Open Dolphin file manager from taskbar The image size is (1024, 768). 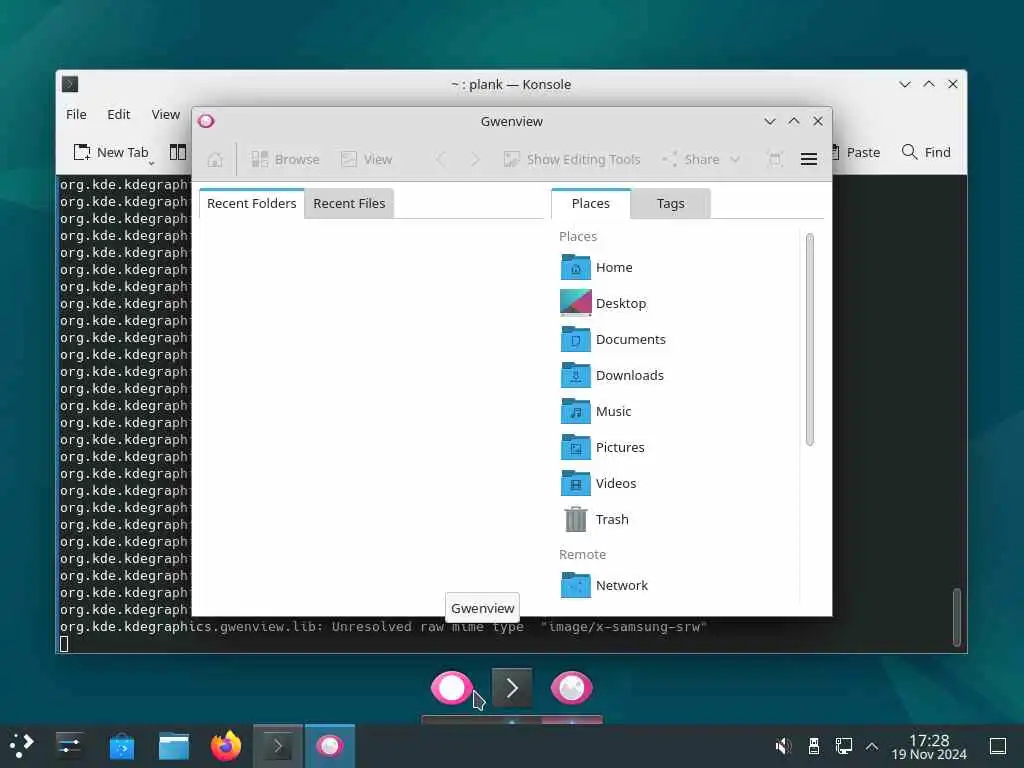coord(174,746)
